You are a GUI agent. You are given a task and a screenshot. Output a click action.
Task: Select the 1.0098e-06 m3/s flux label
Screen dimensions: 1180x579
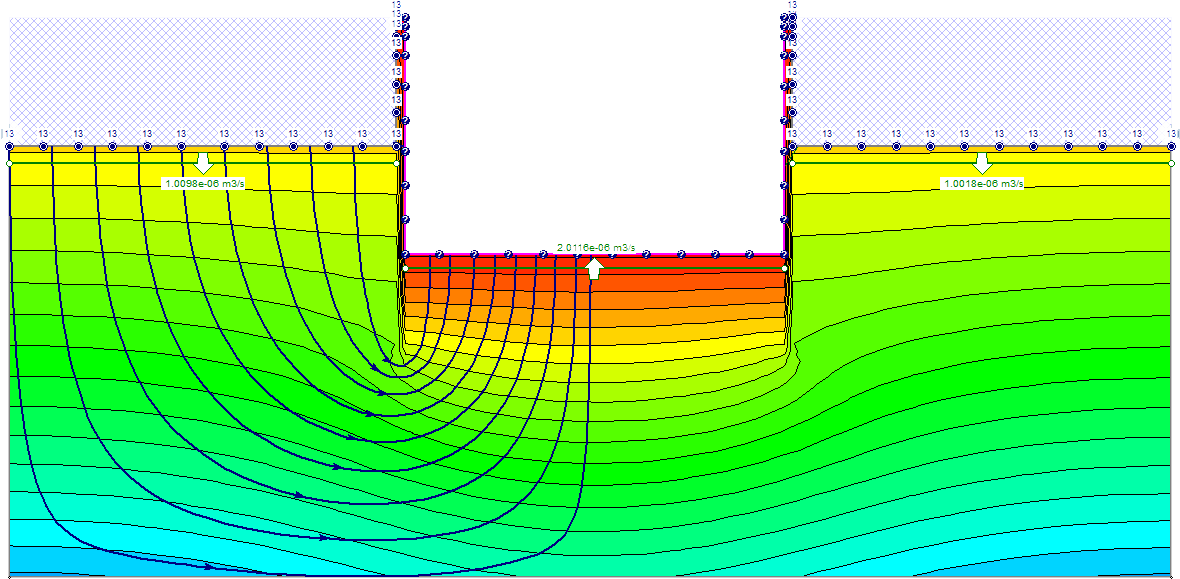point(204,184)
